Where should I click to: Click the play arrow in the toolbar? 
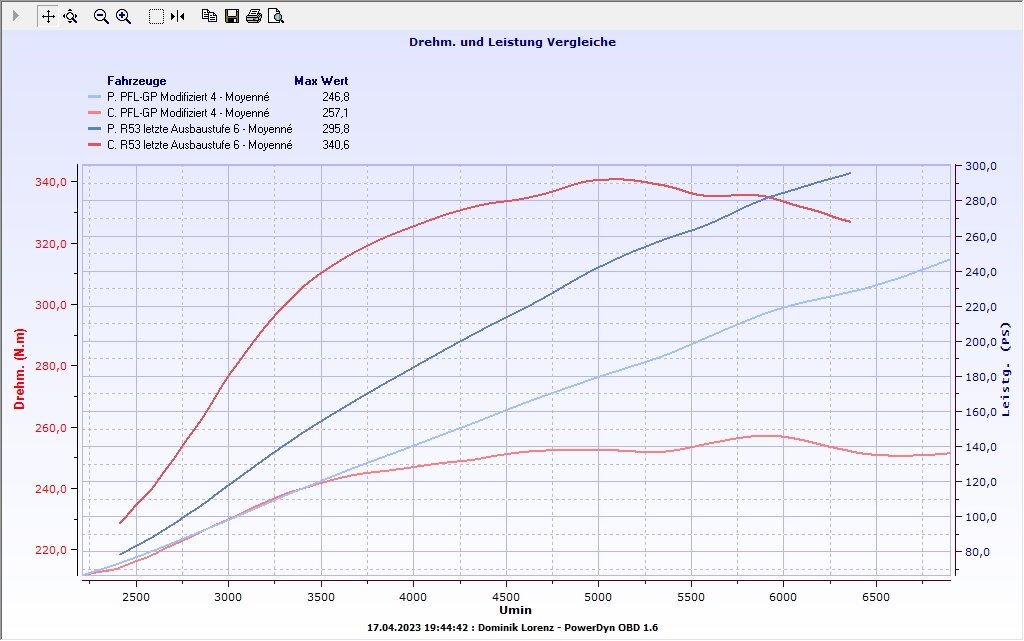click(16, 16)
